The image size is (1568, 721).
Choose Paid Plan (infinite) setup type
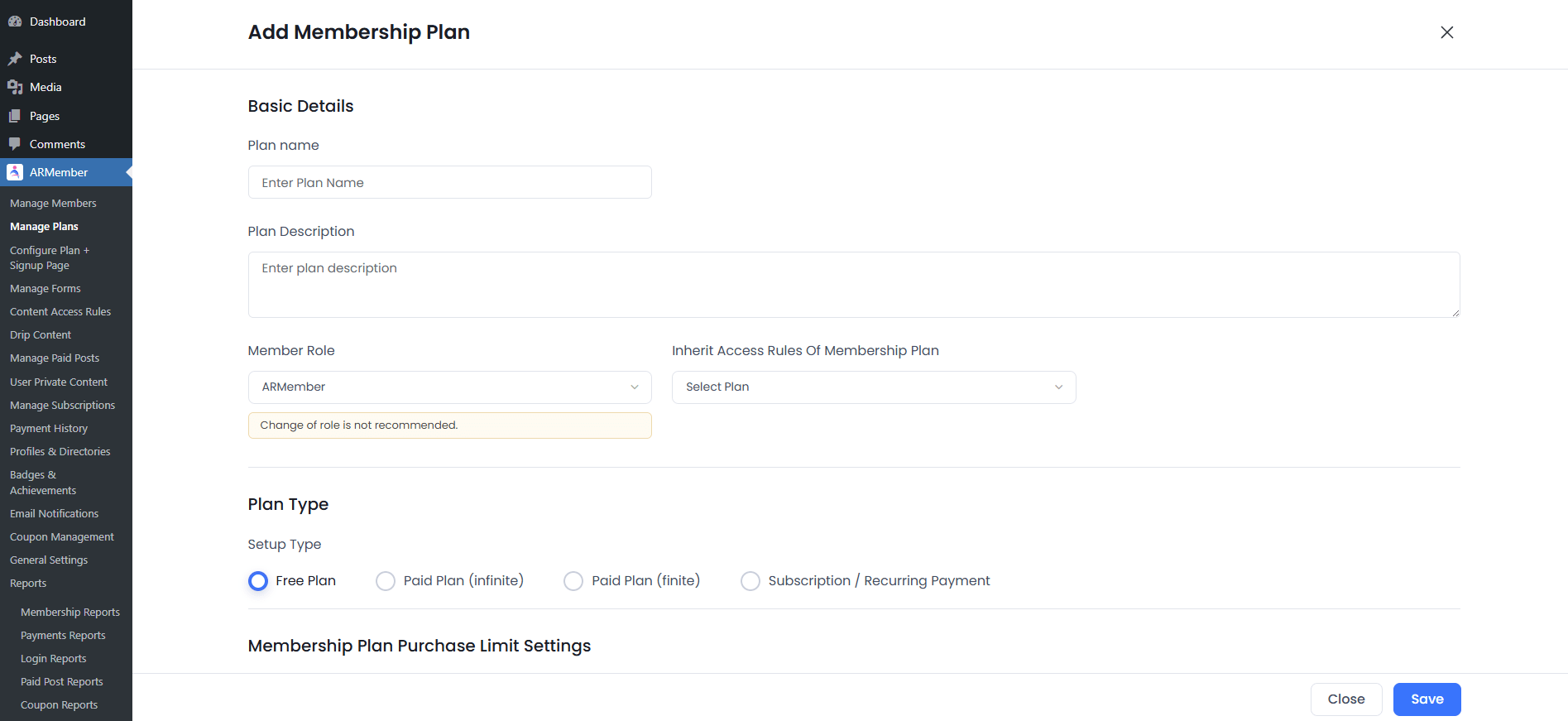click(386, 581)
